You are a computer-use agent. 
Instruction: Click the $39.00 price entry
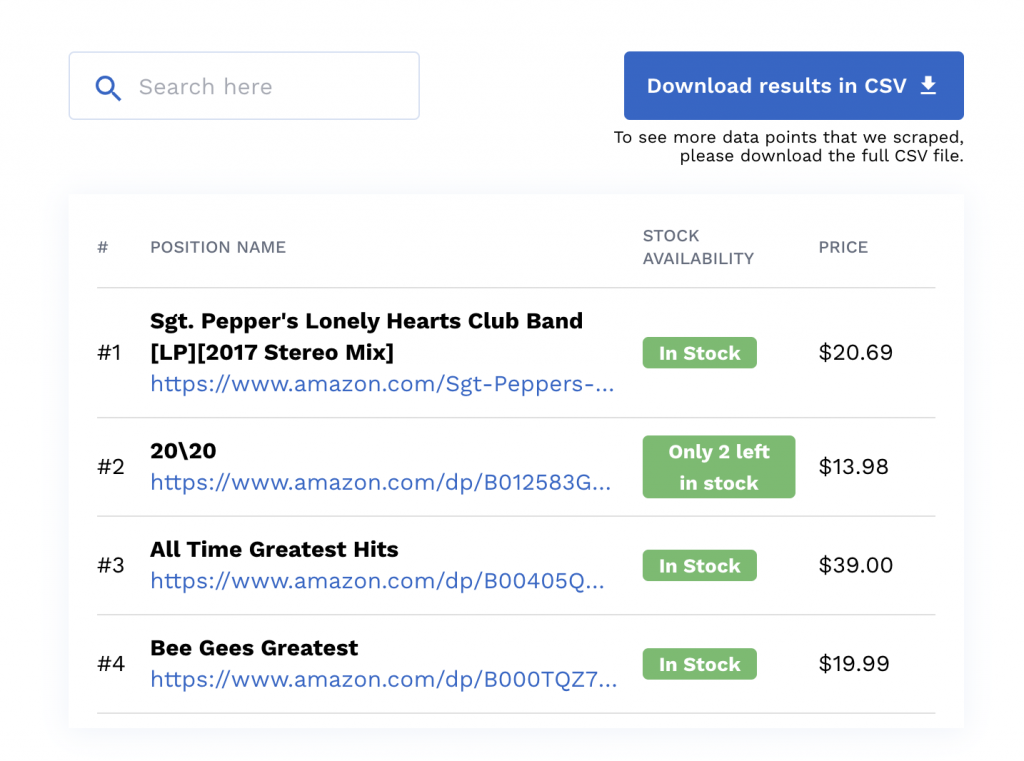(x=856, y=565)
